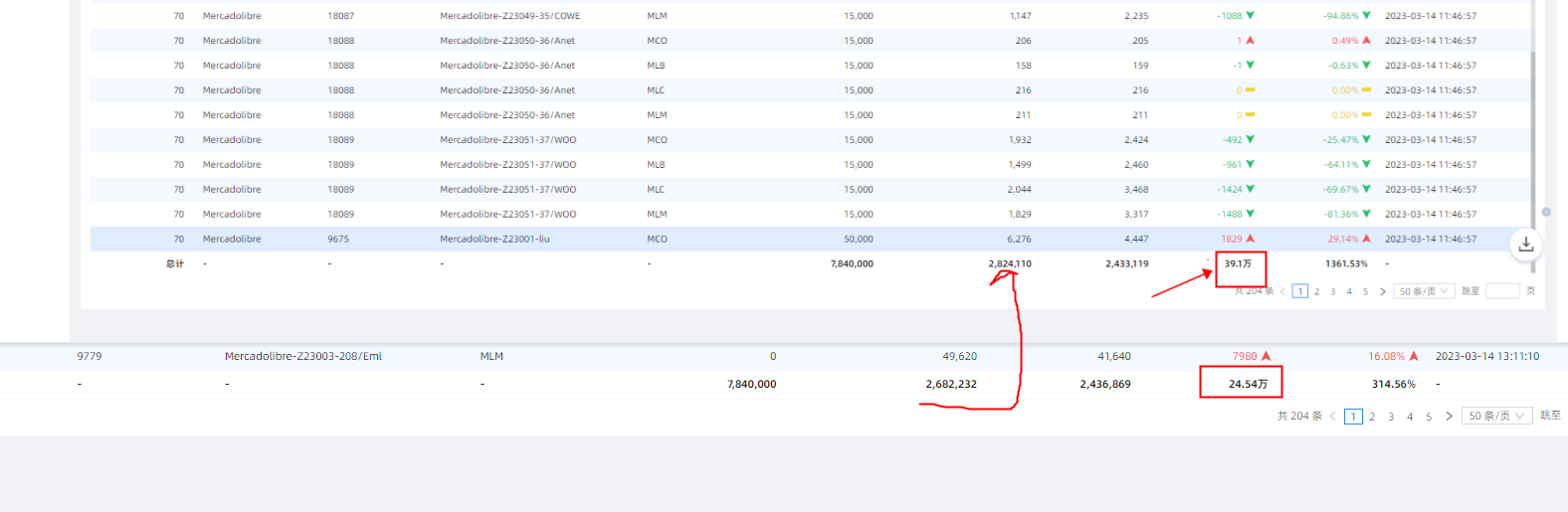This screenshot has width=1568, height=512.
Task: Click difference -492 cell
Action: pos(1233,140)
